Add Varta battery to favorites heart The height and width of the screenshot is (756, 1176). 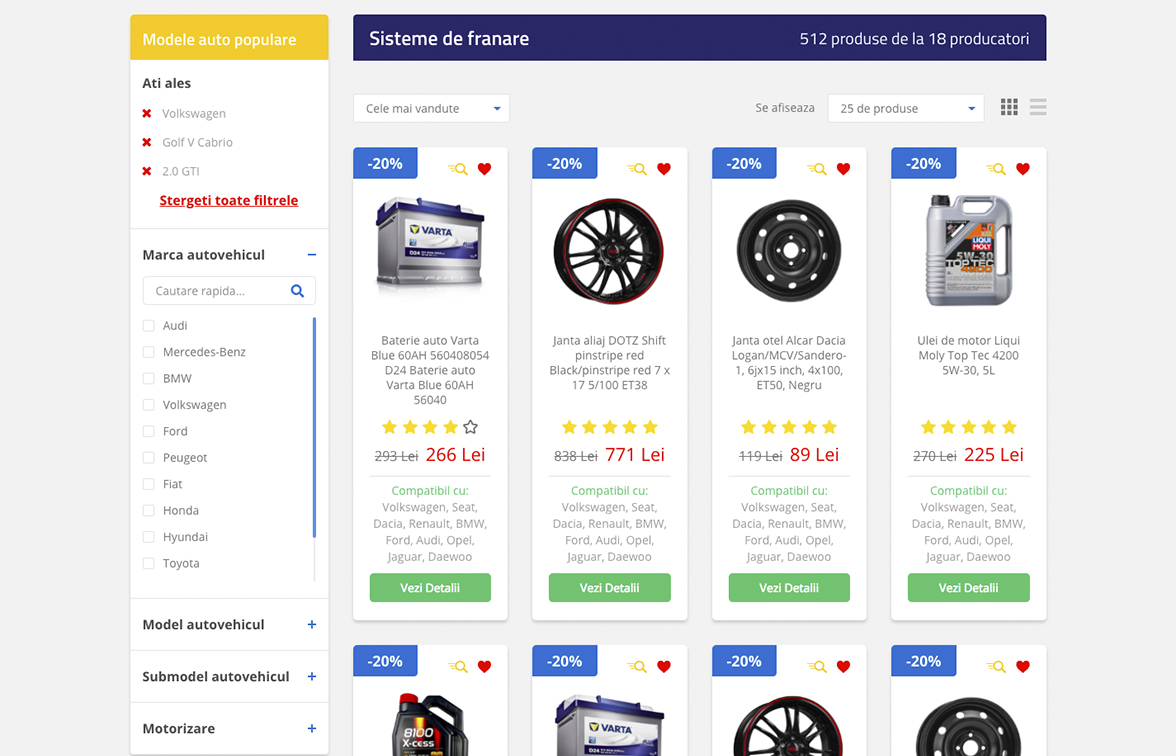point(484,169)
